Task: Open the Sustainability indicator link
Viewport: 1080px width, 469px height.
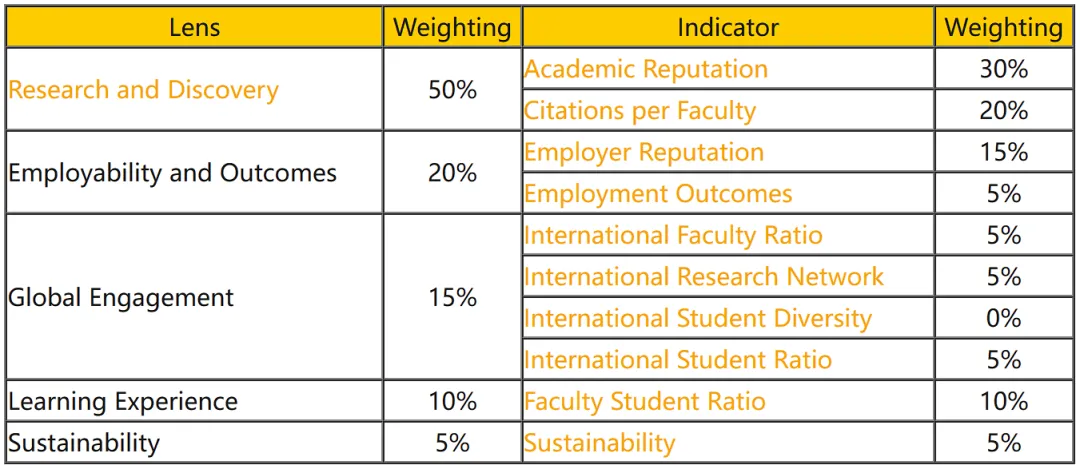Action: pos(600,442)
